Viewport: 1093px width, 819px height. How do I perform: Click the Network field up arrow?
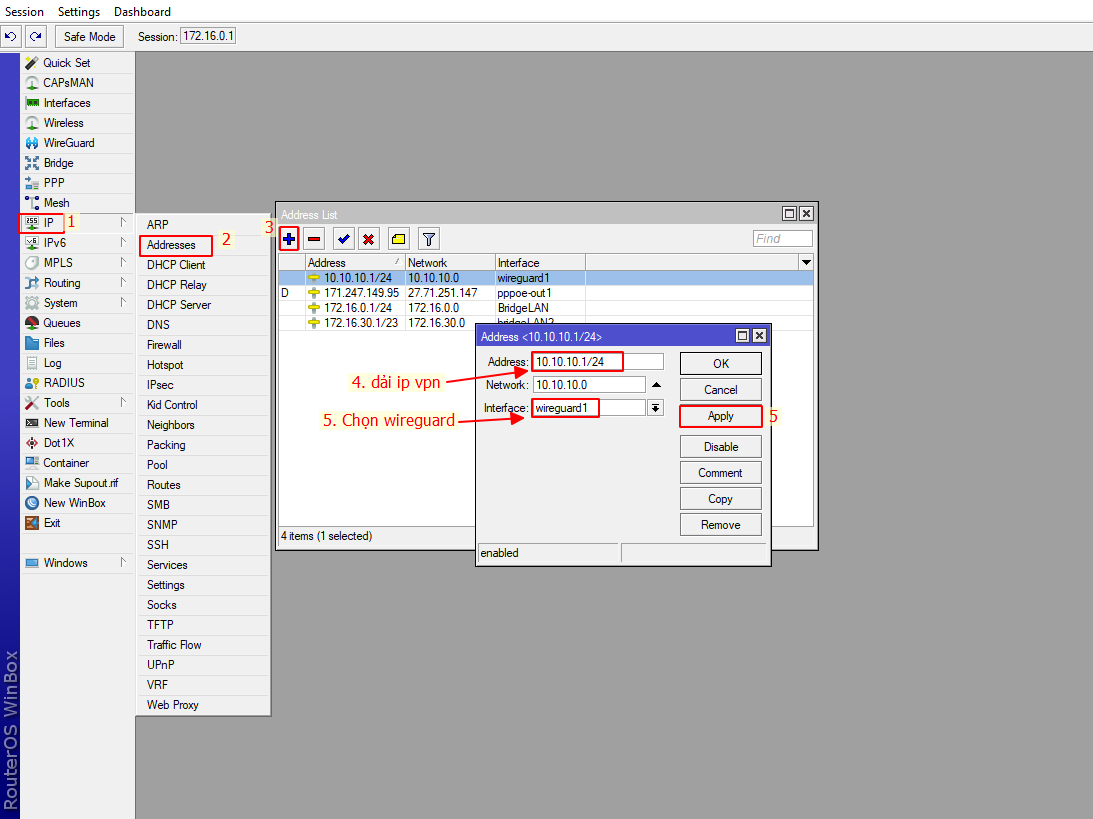656,384
